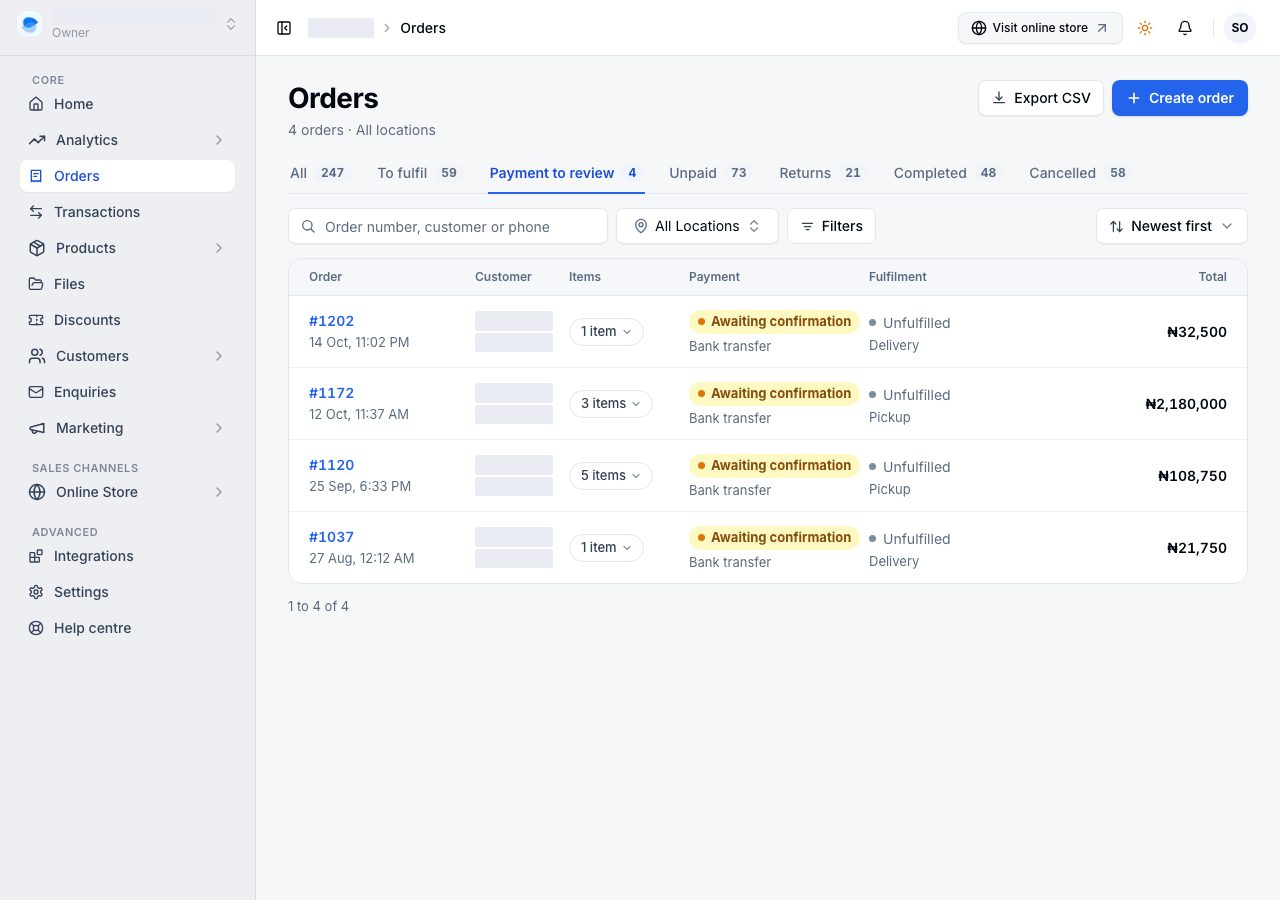Expand the Online Store submenu chevron
Screen dimensions: 1280x900
(x=219, y=492)
